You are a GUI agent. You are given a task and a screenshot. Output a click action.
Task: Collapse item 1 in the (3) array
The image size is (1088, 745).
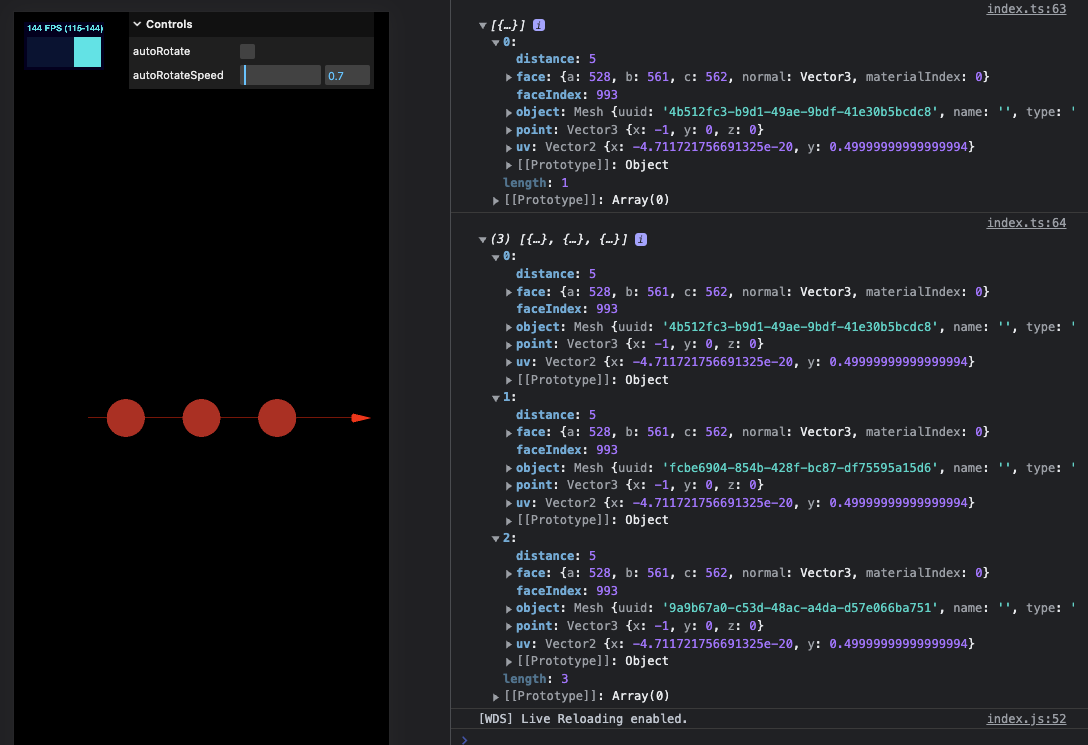496,398
